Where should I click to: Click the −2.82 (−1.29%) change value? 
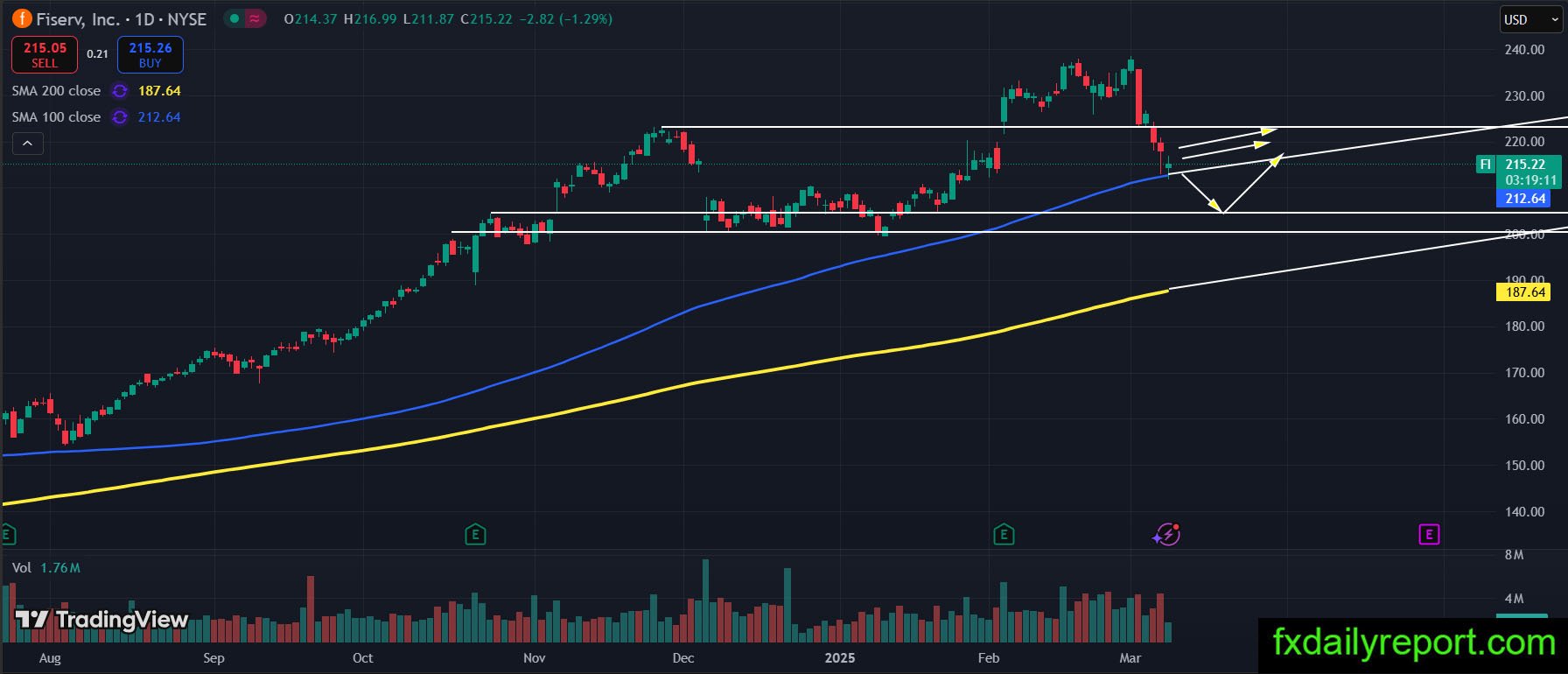[x=565, y=19]
